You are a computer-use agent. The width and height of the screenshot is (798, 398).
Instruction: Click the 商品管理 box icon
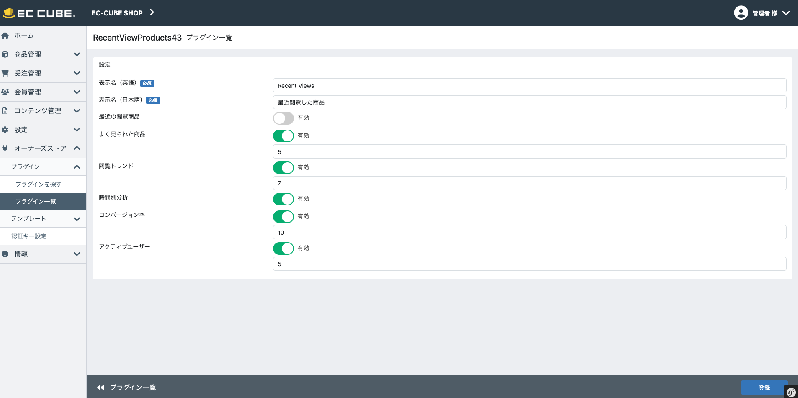[5, 54]
